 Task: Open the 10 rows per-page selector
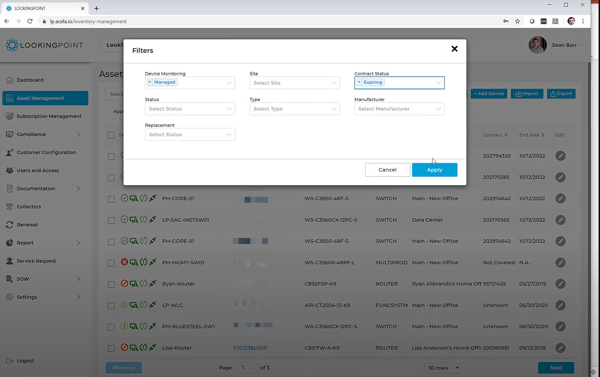443,368
